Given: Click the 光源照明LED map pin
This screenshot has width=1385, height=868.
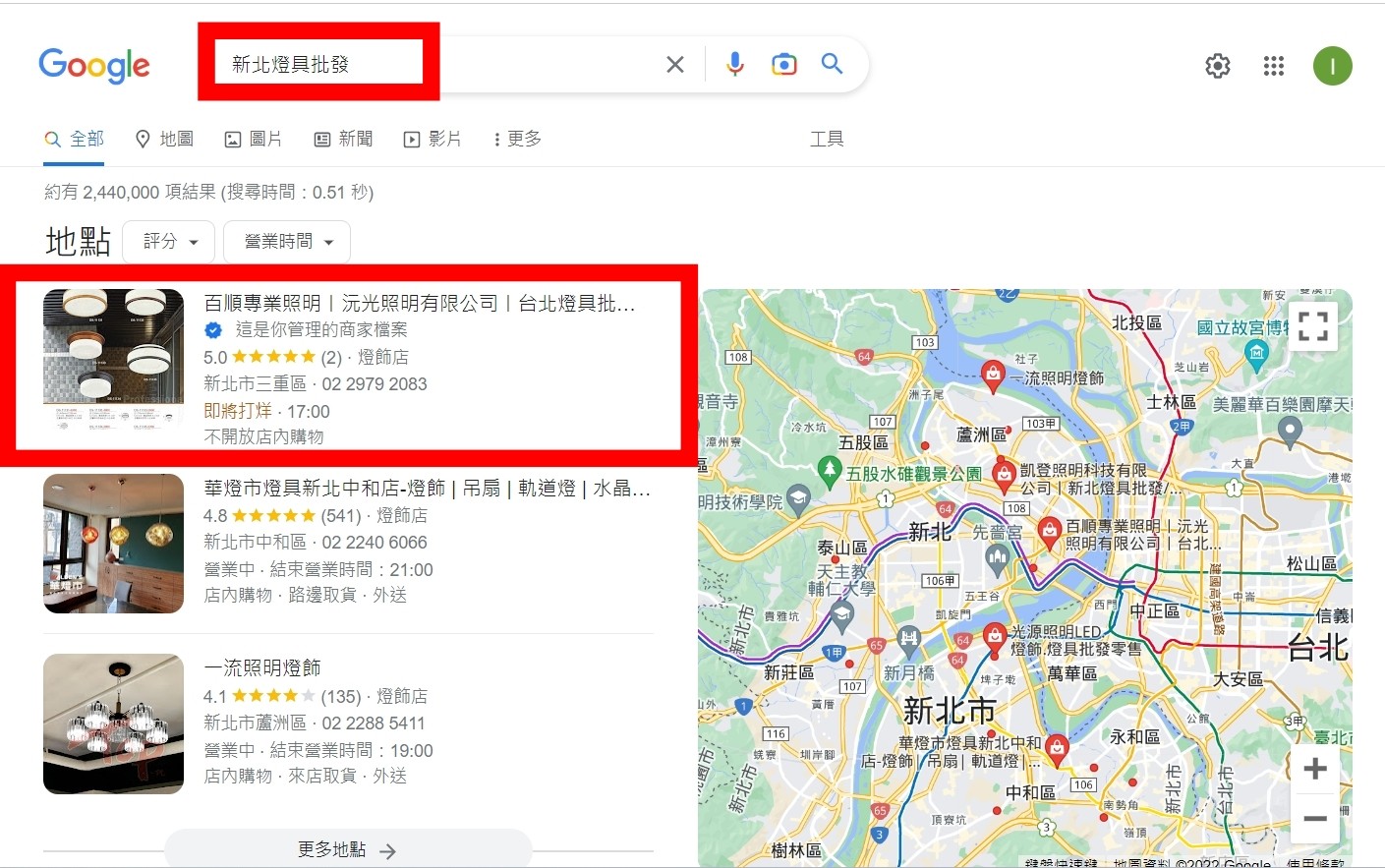Looking at the screenshot, I should pos(994,637).
